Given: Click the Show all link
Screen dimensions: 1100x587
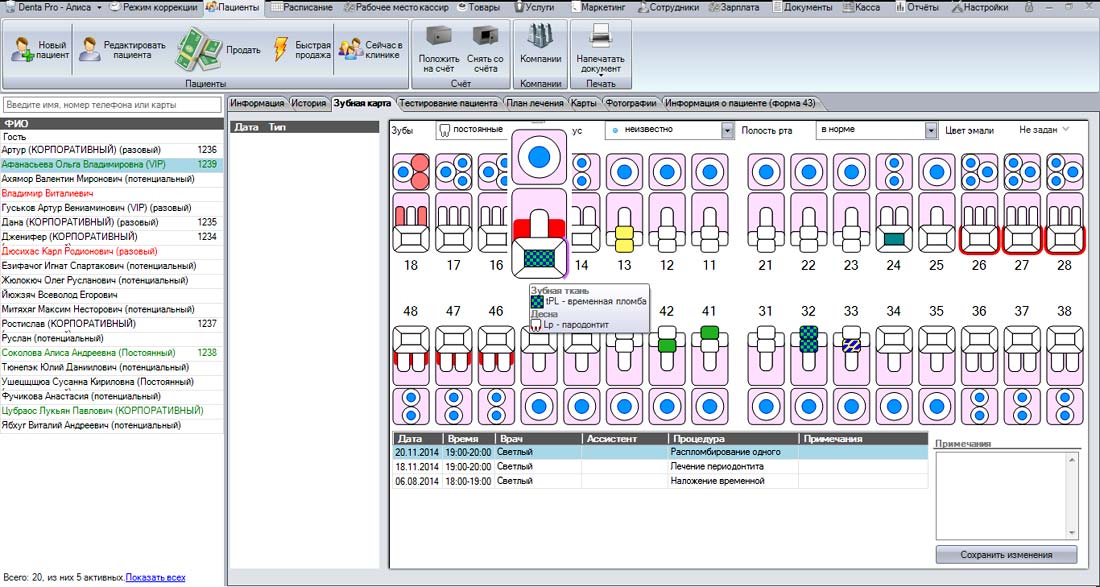Looking at the screenshot, I should click(x=156, y=578).
